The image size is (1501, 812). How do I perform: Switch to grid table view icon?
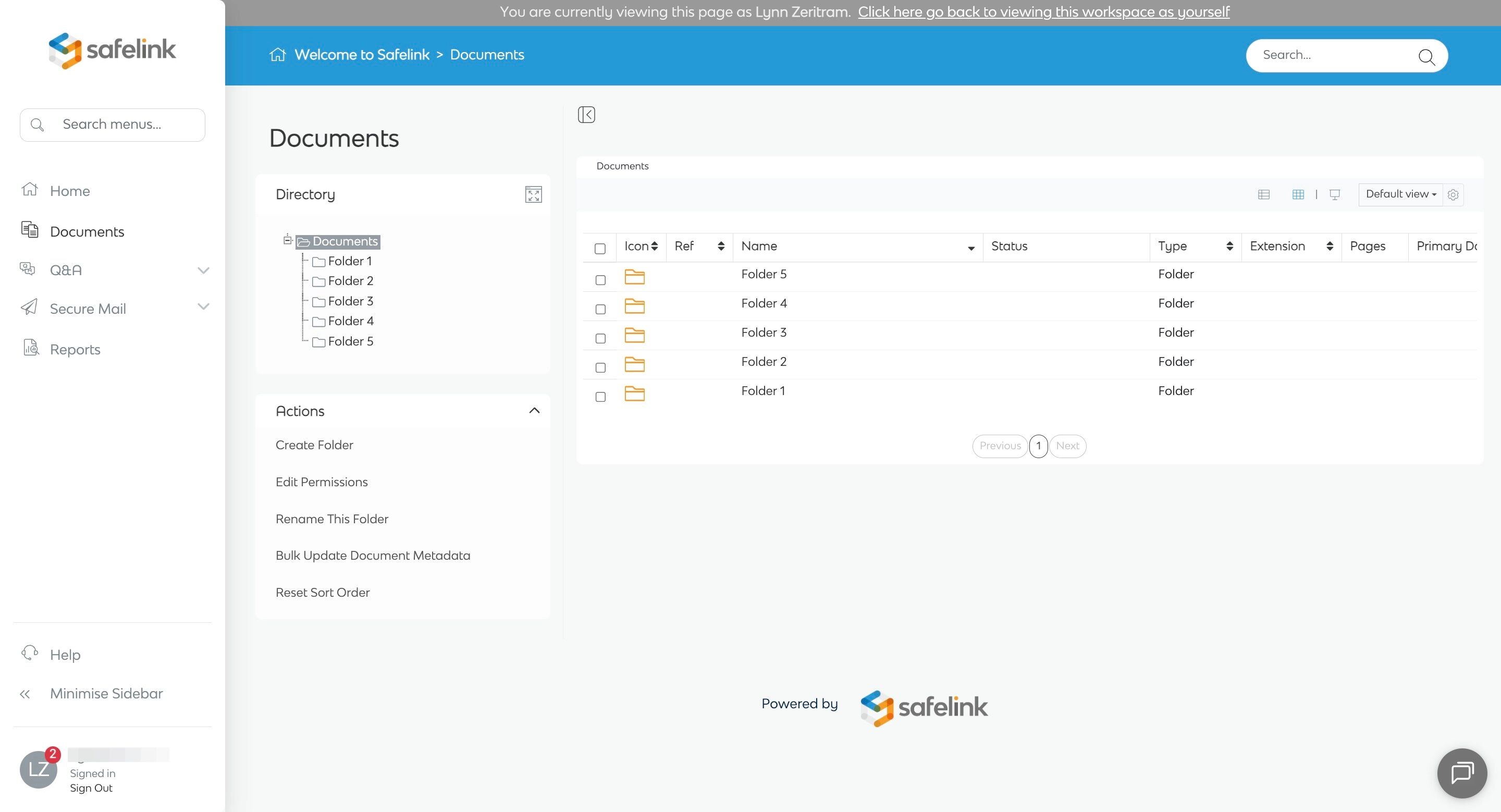pos(1298,194)
